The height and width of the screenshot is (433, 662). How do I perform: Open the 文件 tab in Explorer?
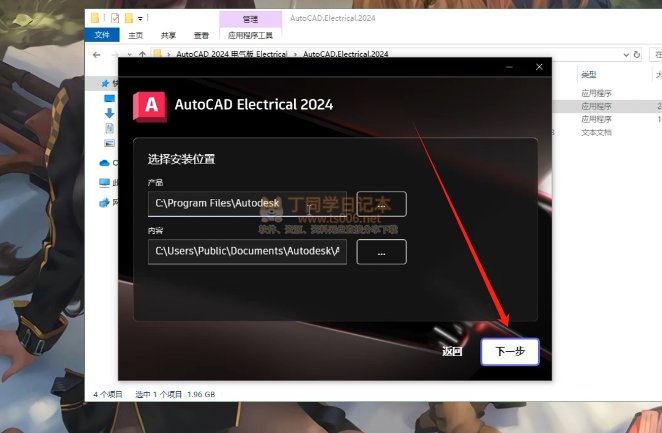[x=102, y=35]
